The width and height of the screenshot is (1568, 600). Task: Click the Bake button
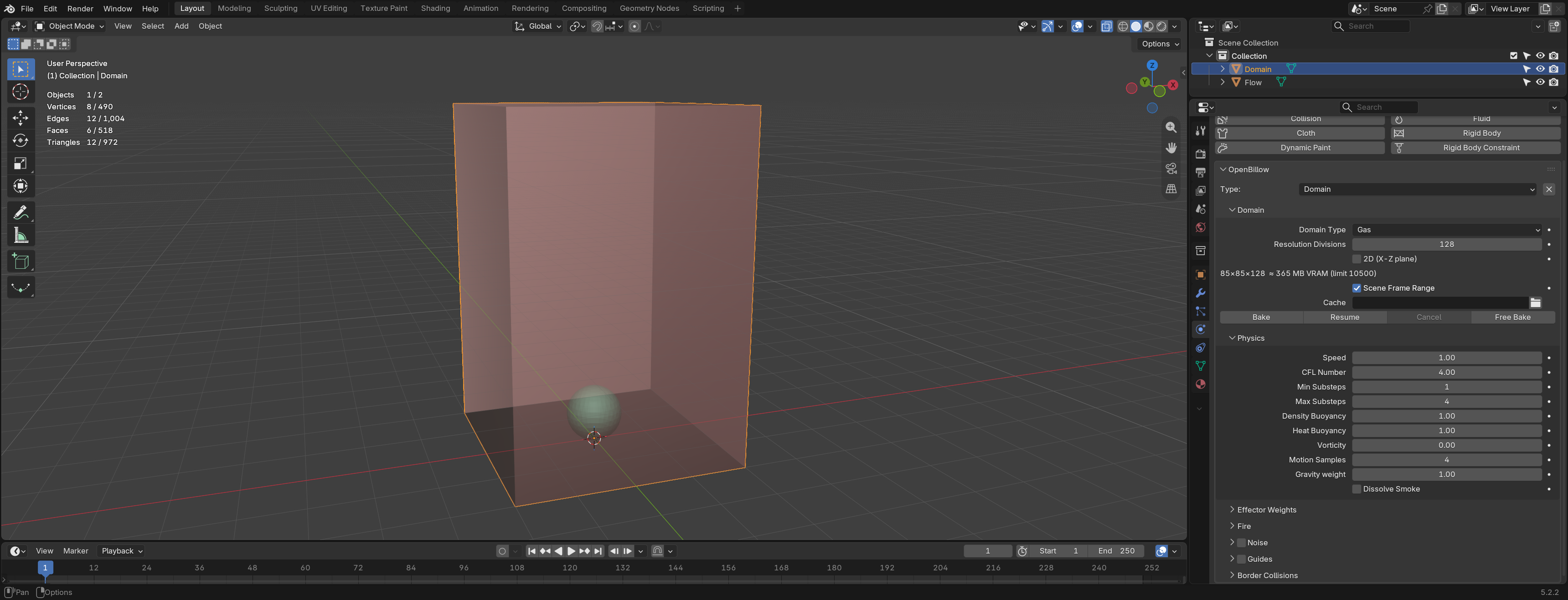[x=1261, y=317]
